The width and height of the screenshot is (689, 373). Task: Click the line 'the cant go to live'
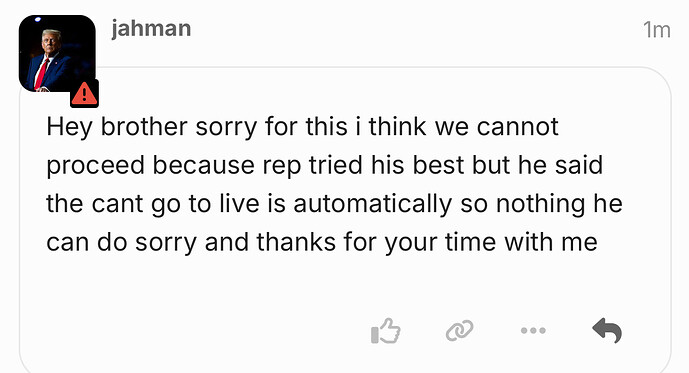[x=334, y=204]
